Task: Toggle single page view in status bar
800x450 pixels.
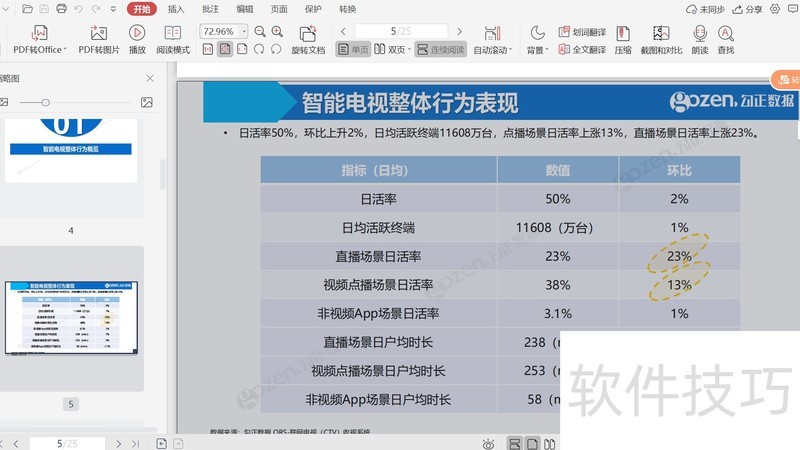Action: 532,443
